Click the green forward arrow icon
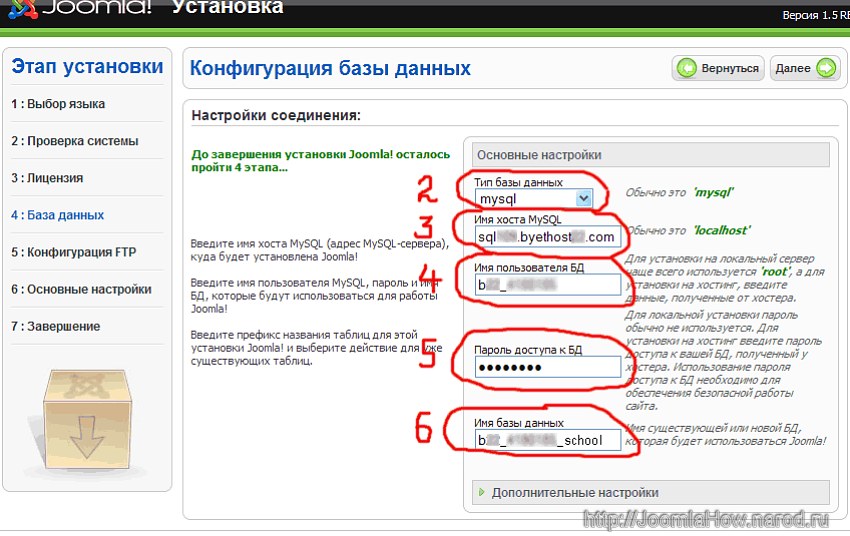This screenshot has width=850, height=536. (826, 68)
